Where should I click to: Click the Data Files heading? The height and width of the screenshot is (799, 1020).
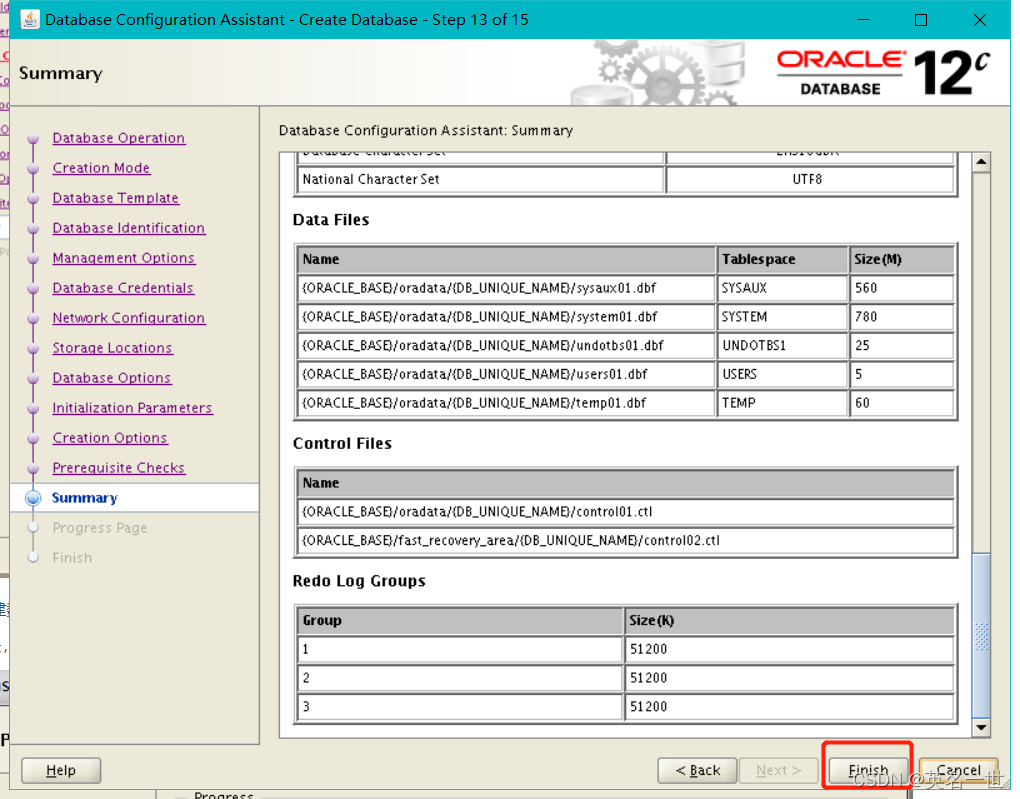(x=330, y=220)
